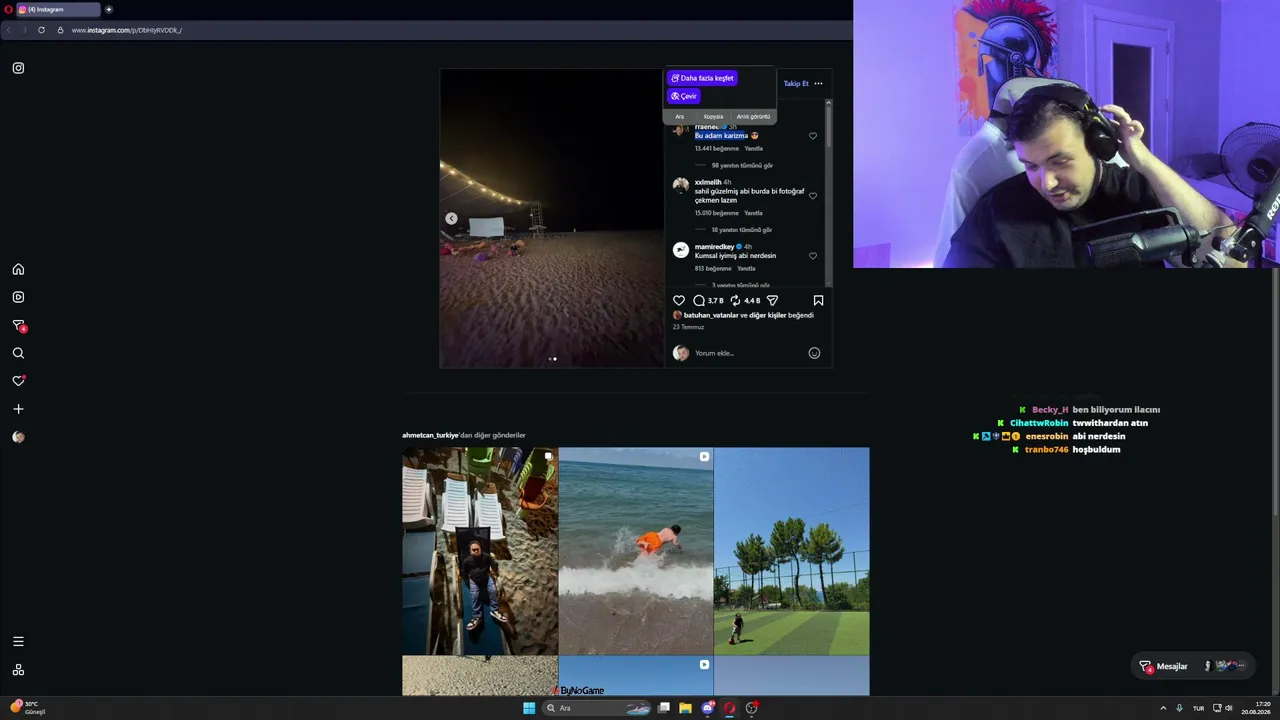Open the beach chair man post thumbnail
Image resolution: width=1280 pixels, height=720 pixels.
[x=480, y=551]
